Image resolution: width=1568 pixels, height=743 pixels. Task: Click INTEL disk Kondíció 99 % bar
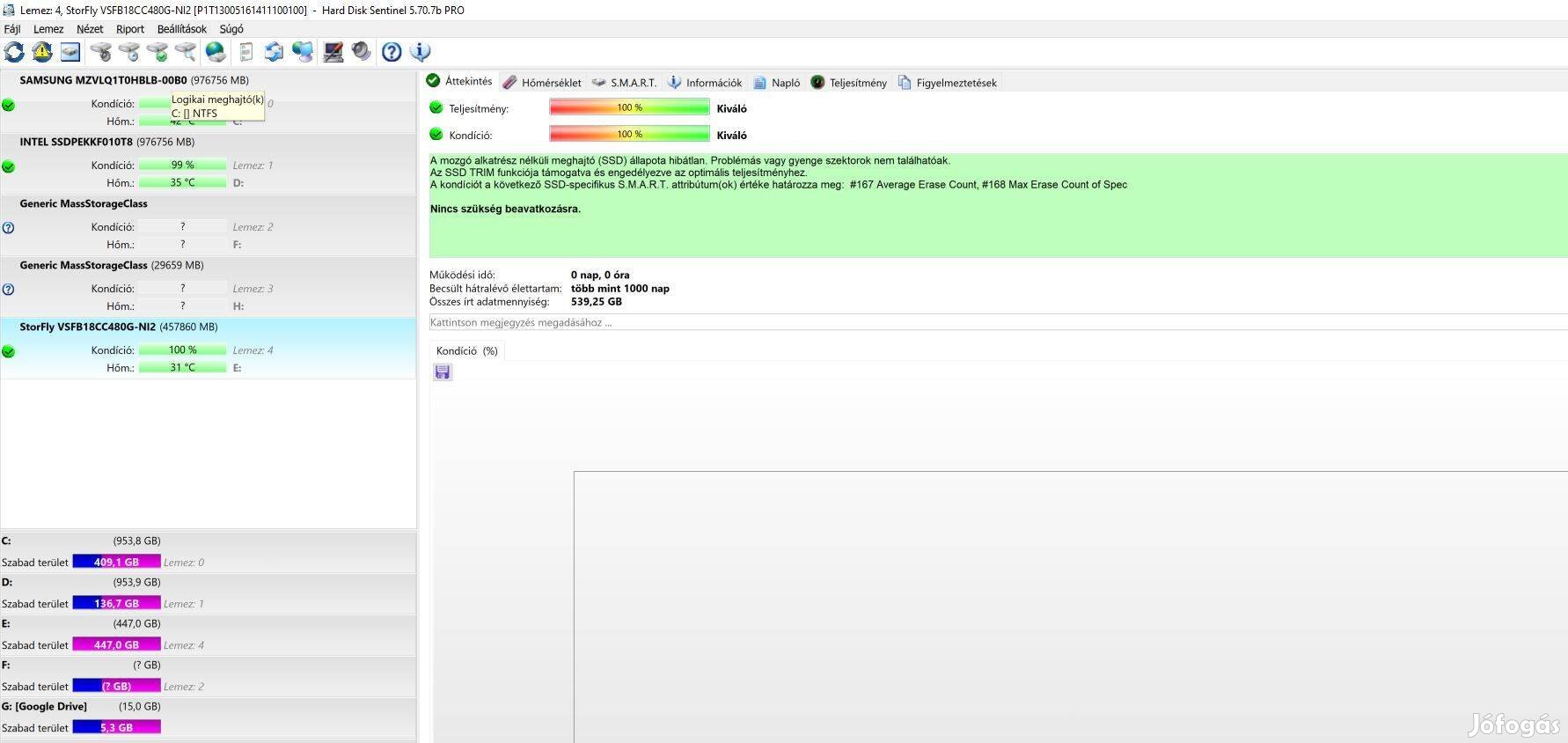[182, 165]
